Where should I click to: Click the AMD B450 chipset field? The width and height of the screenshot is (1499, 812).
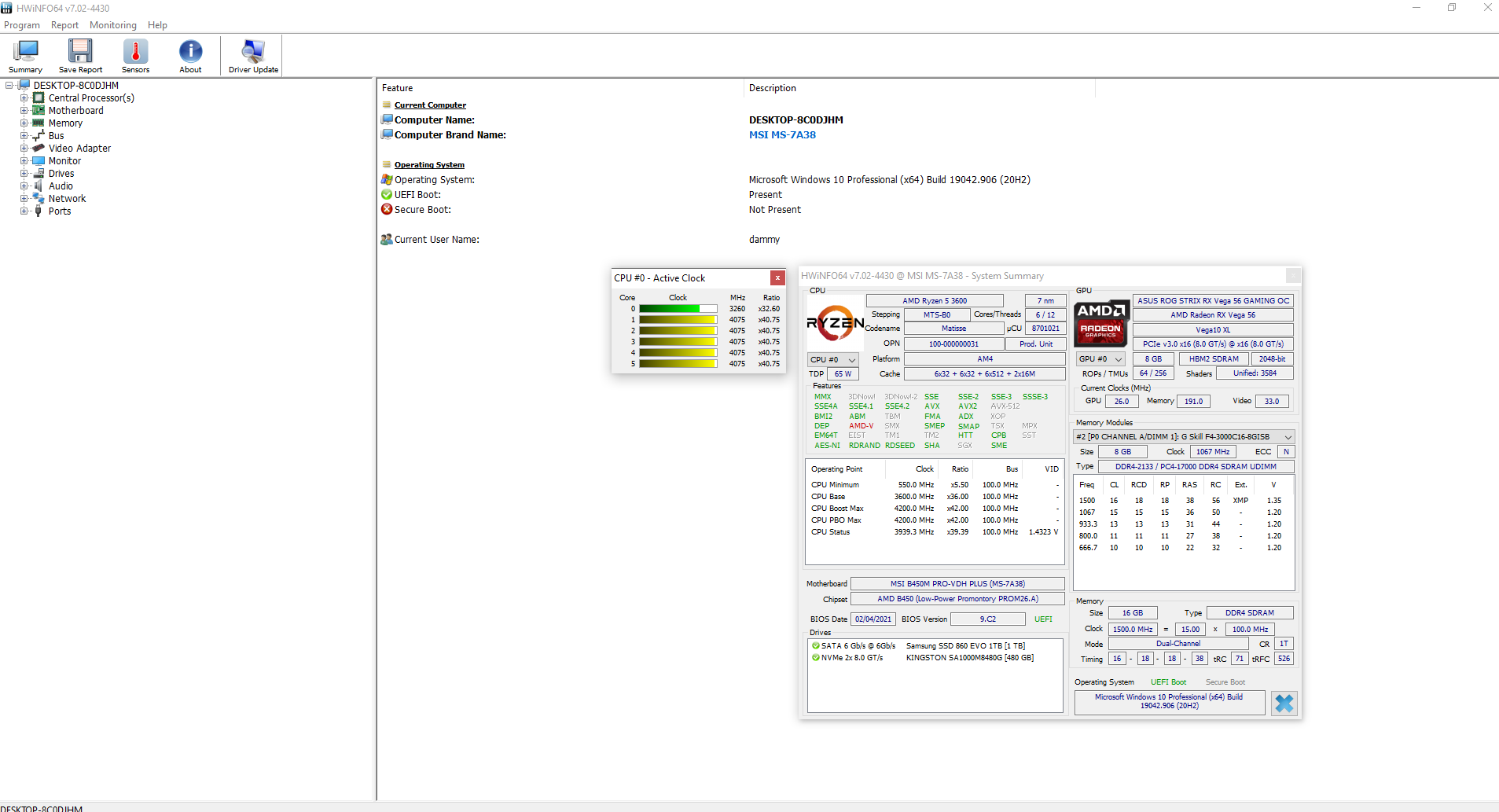click(x=957, y=599)
